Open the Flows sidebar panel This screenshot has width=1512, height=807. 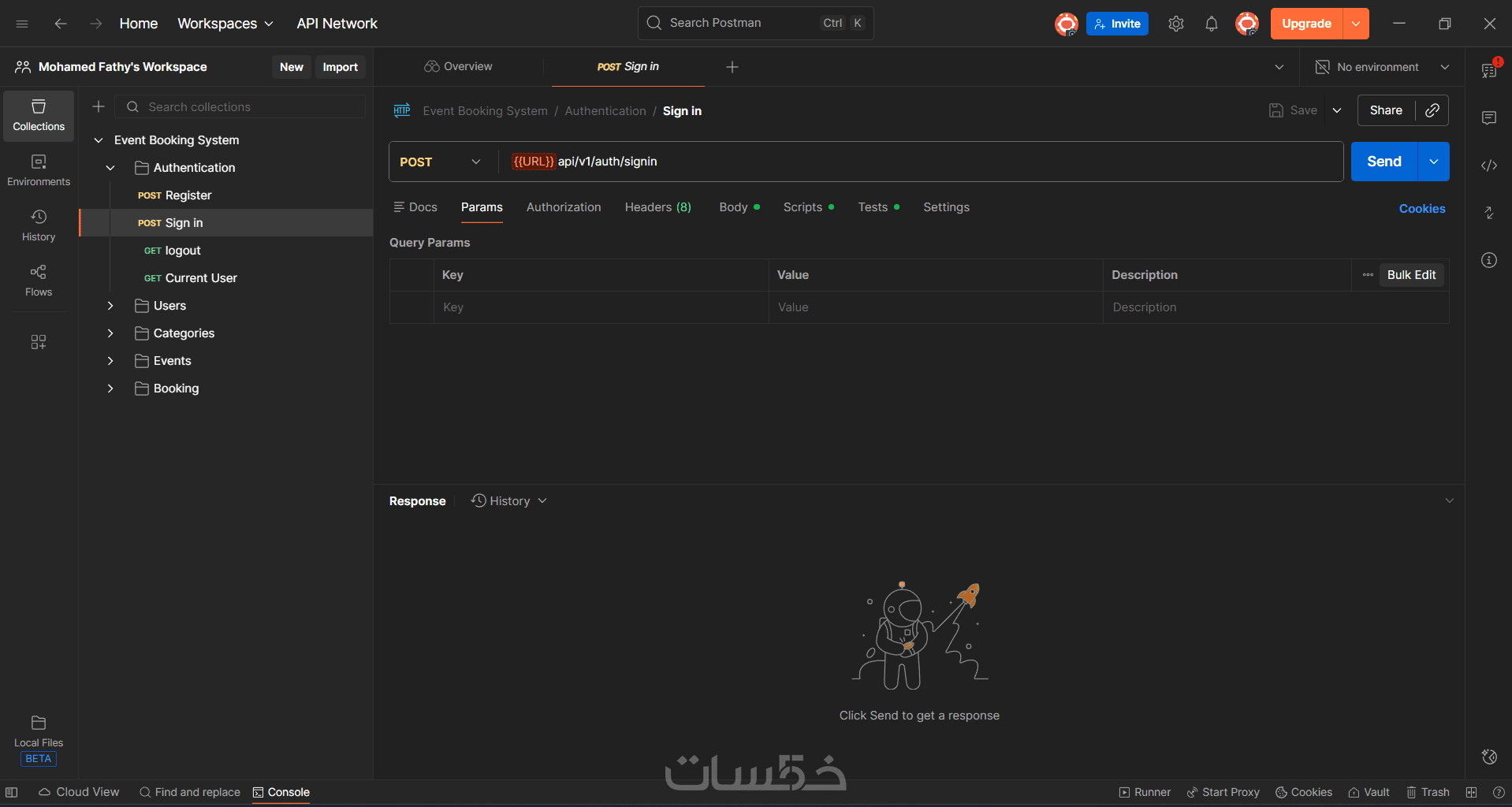coord(39,281)
